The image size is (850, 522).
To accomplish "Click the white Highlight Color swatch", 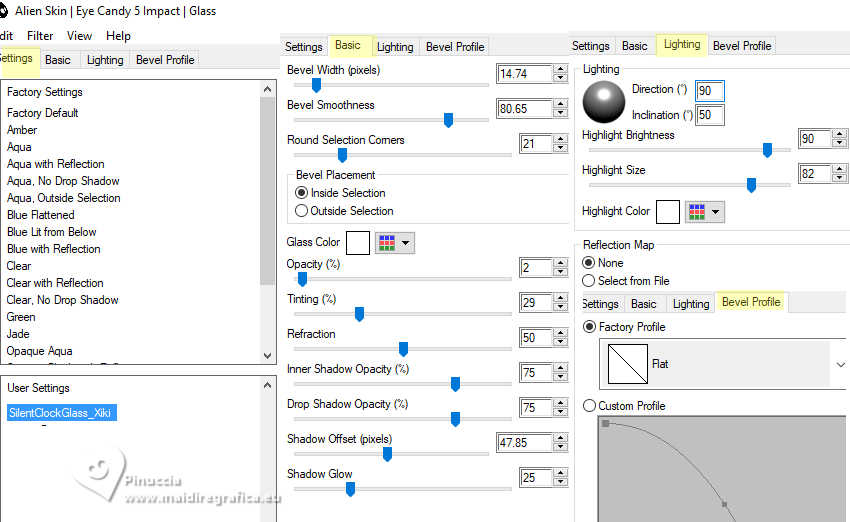I will 668,212.
